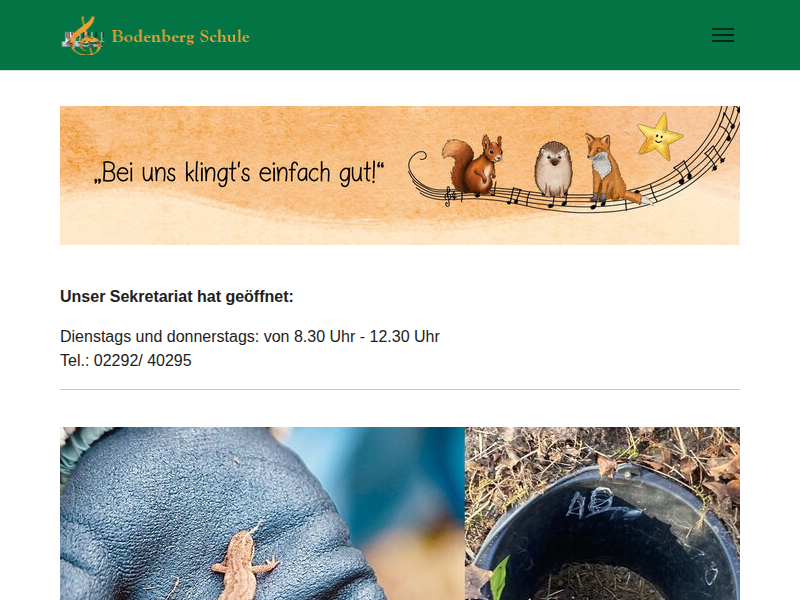Screen dimensions: 800x600
Task: Click the opening hours text line
Action: 250,337
